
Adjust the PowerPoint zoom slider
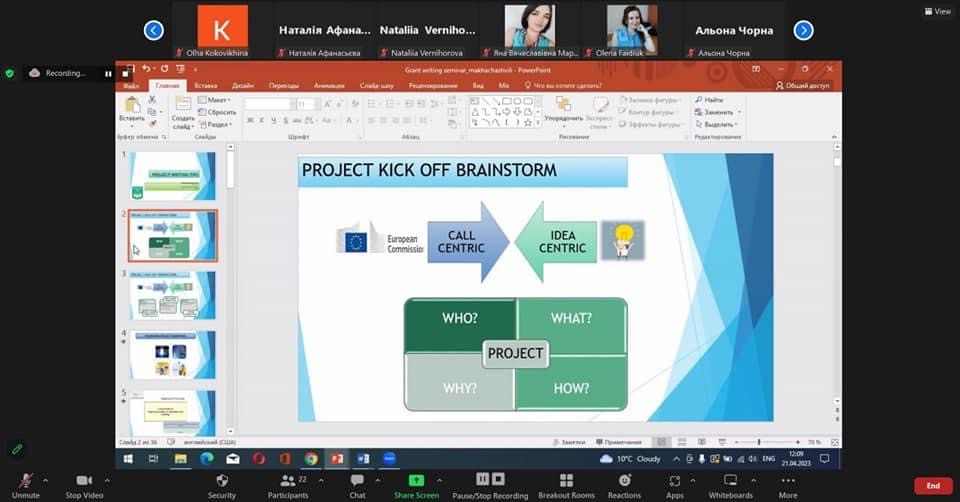pyautogui.click(x=759, y=442)
